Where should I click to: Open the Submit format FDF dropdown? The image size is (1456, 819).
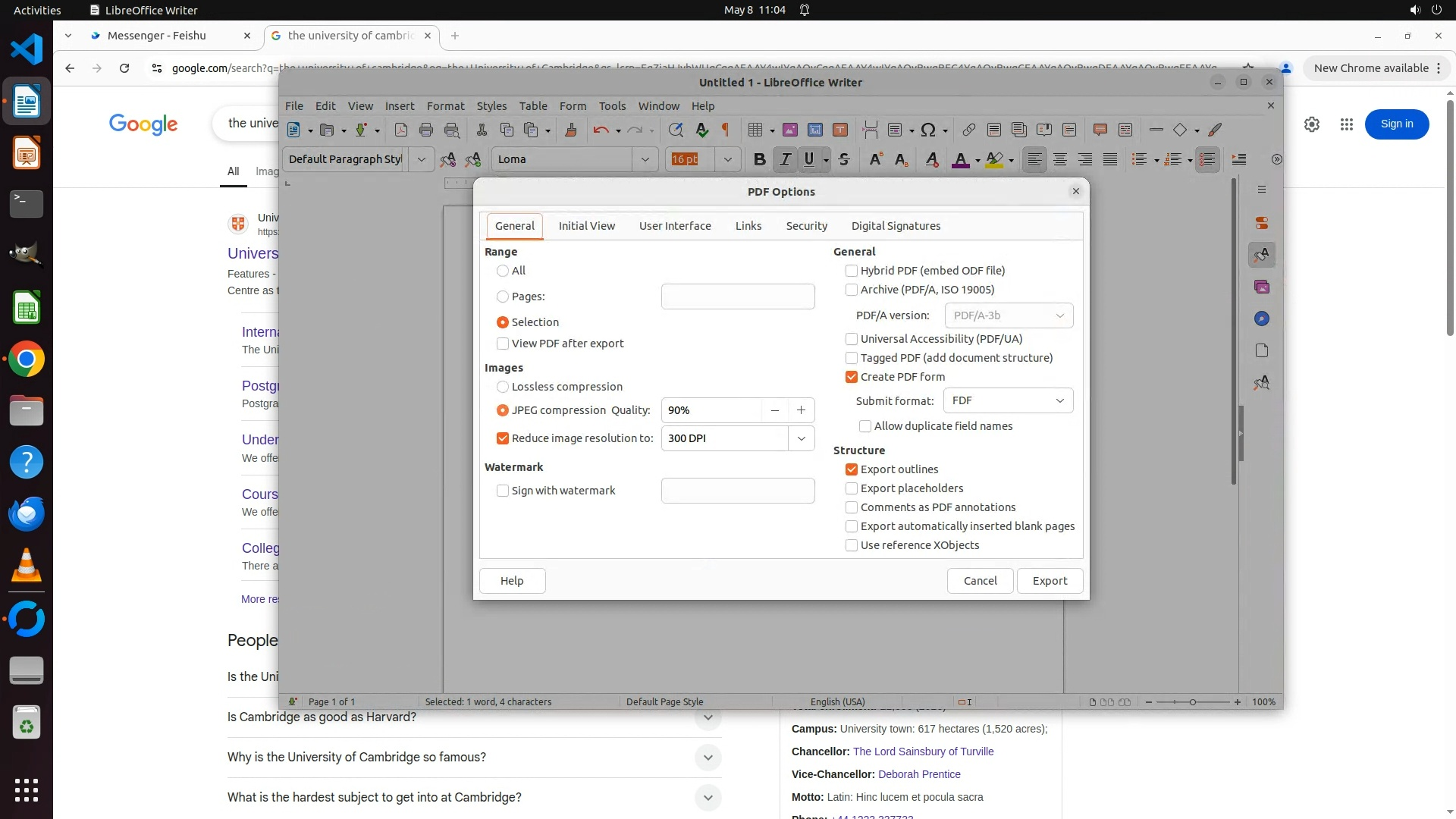coord(1008,400)
